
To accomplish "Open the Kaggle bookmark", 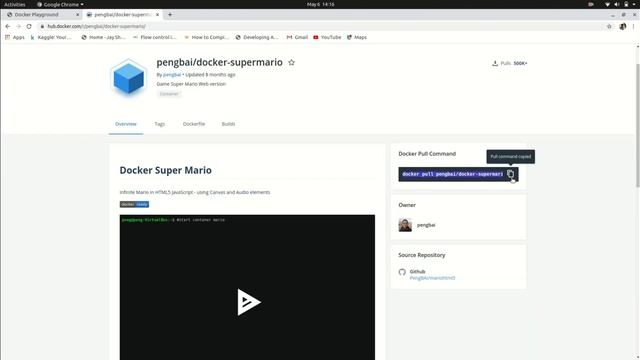I will tap(51, 37).
